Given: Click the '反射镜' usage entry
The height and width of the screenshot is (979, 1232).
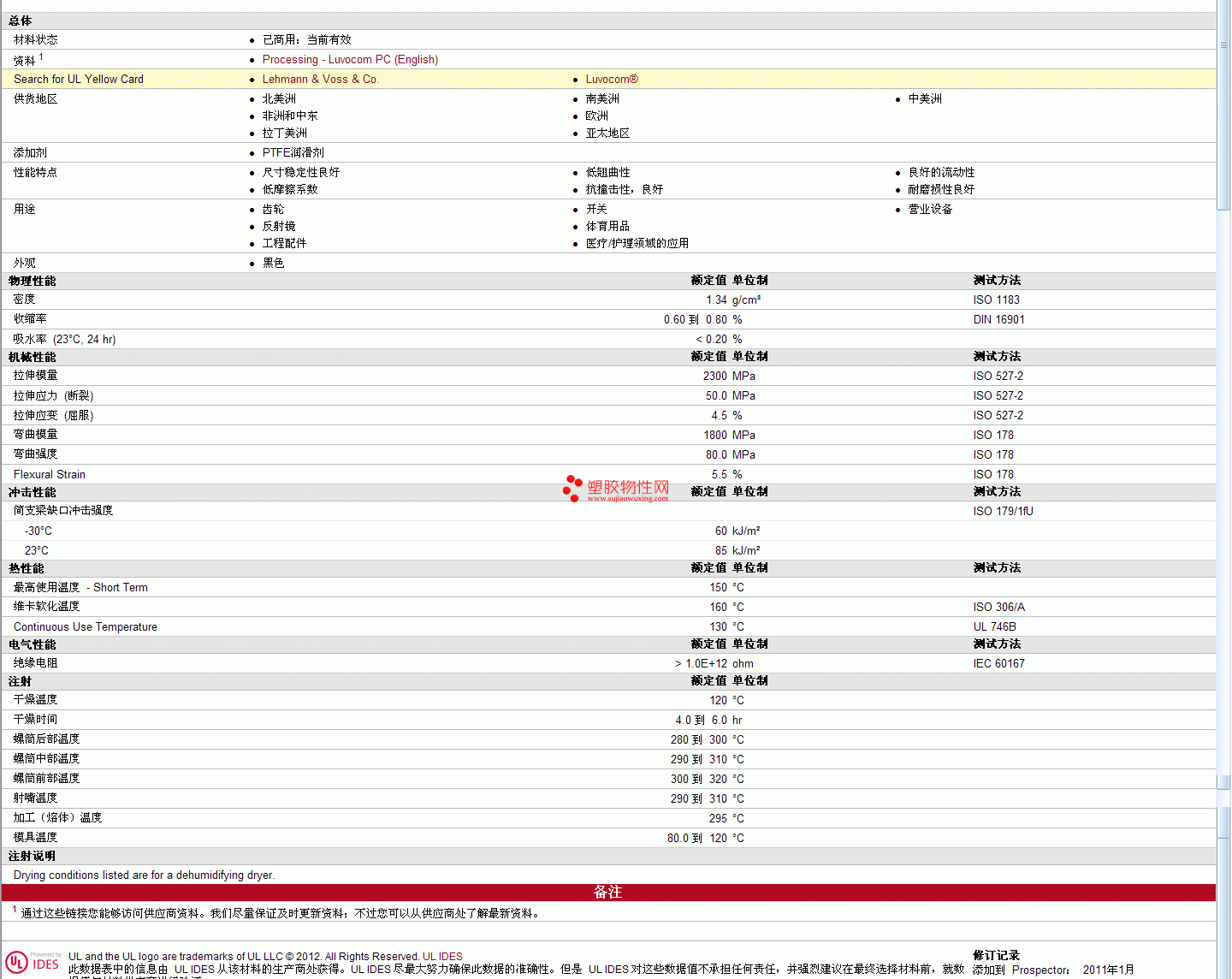Looking at the screenshot, I should (x=279, y=226).
